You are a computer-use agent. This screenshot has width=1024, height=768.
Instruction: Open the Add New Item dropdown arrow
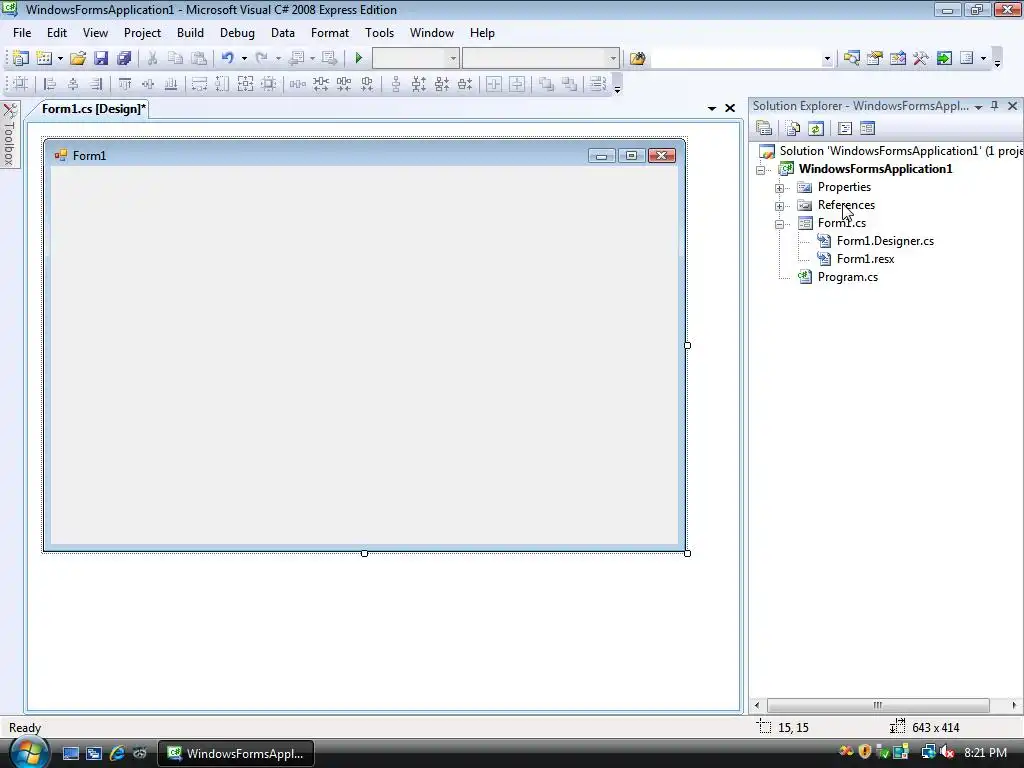(x=60, y=59)
